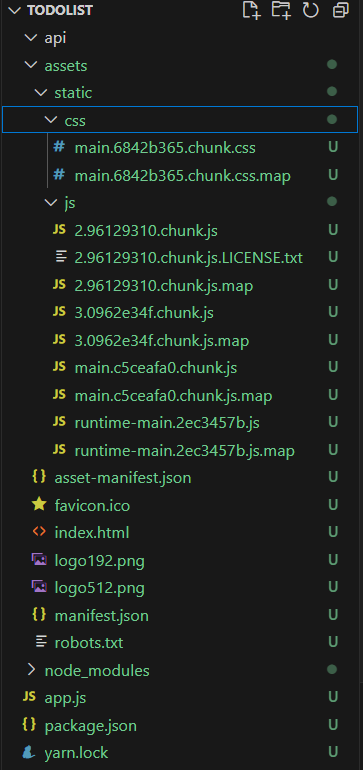This screenshot has width=363, height=770.
Task: Click CSS icon of main.6842b365.chunk.css.map
Action: pos(59,174)
